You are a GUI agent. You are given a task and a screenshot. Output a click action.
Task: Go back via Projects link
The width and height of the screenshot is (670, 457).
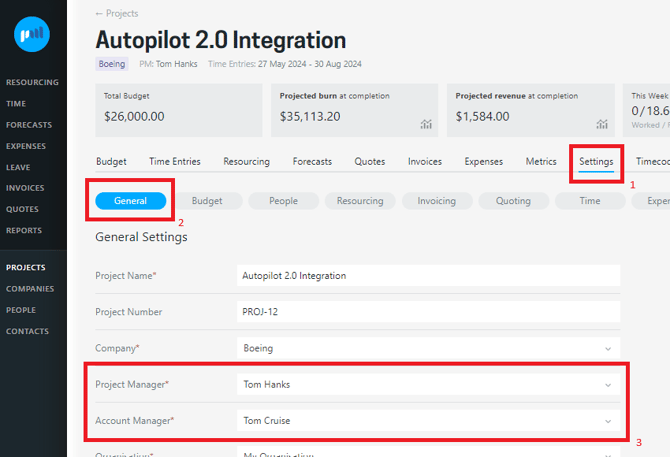click(117, 14)
